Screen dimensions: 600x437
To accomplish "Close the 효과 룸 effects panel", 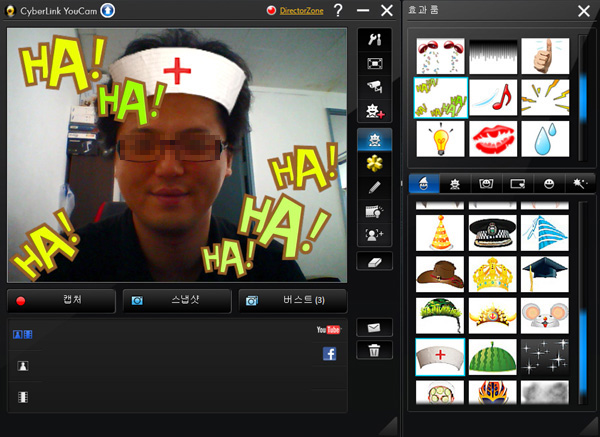I will click(584, 11).
